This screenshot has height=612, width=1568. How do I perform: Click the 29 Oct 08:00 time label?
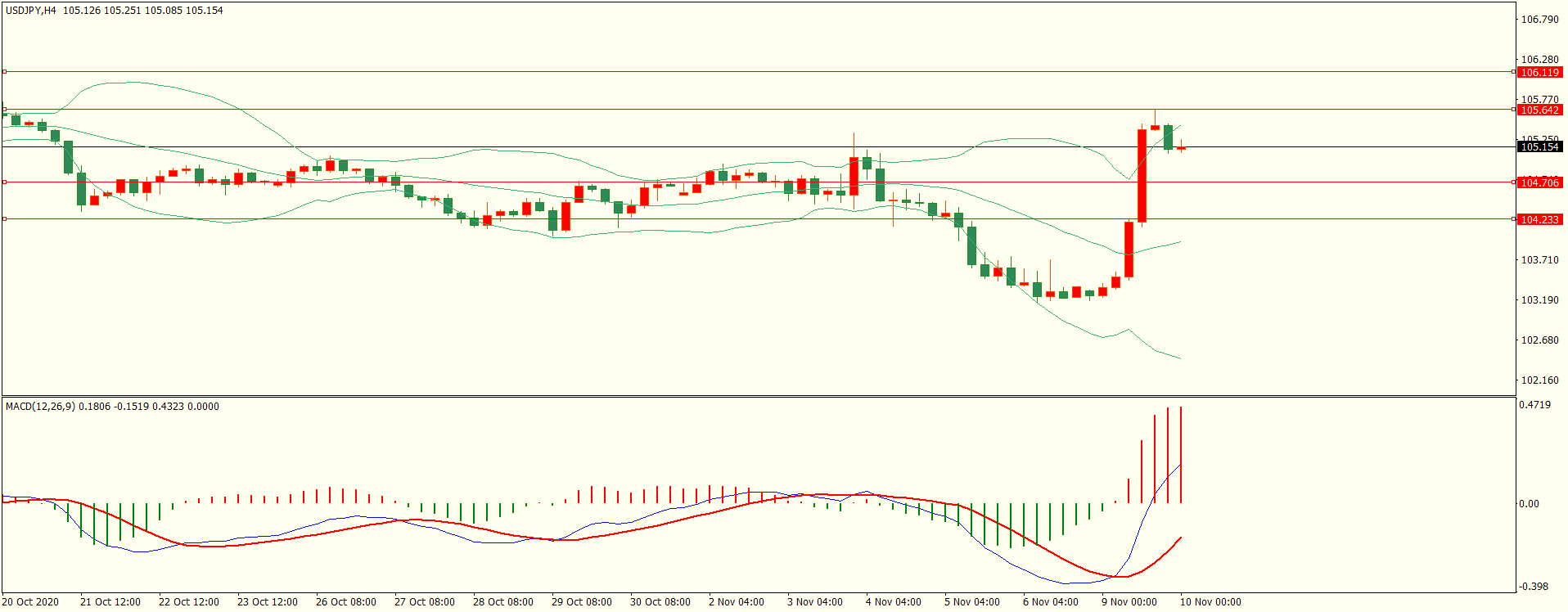[x=582, y=601]
